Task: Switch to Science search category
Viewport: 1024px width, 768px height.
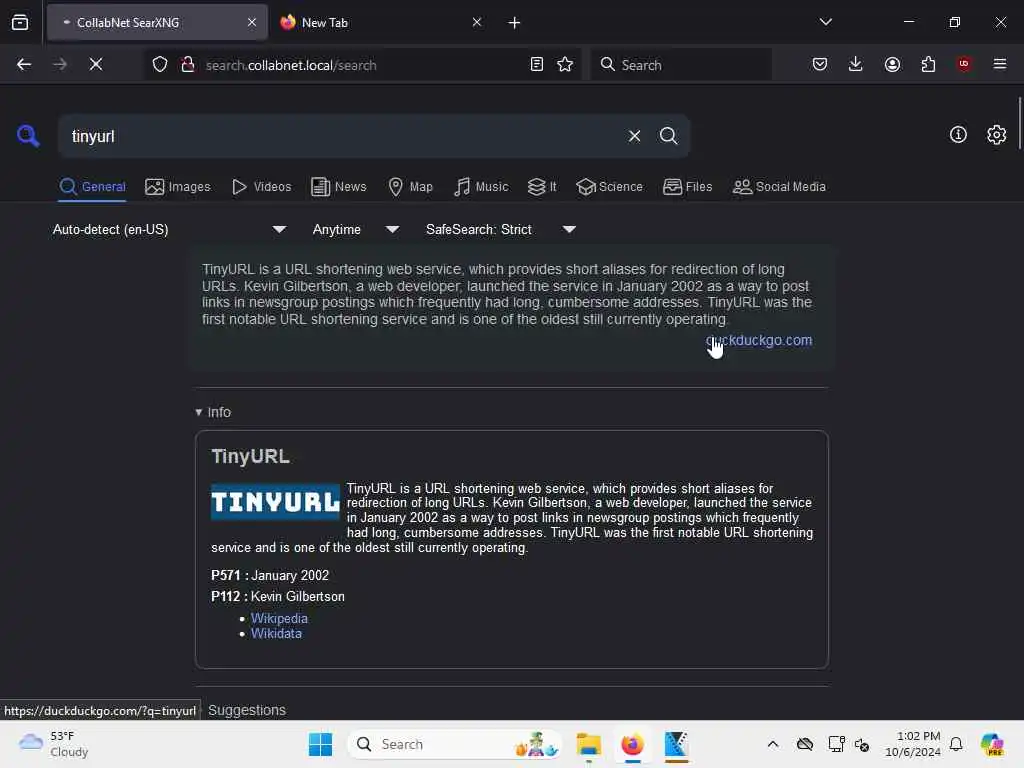Action: click(609, 187)
